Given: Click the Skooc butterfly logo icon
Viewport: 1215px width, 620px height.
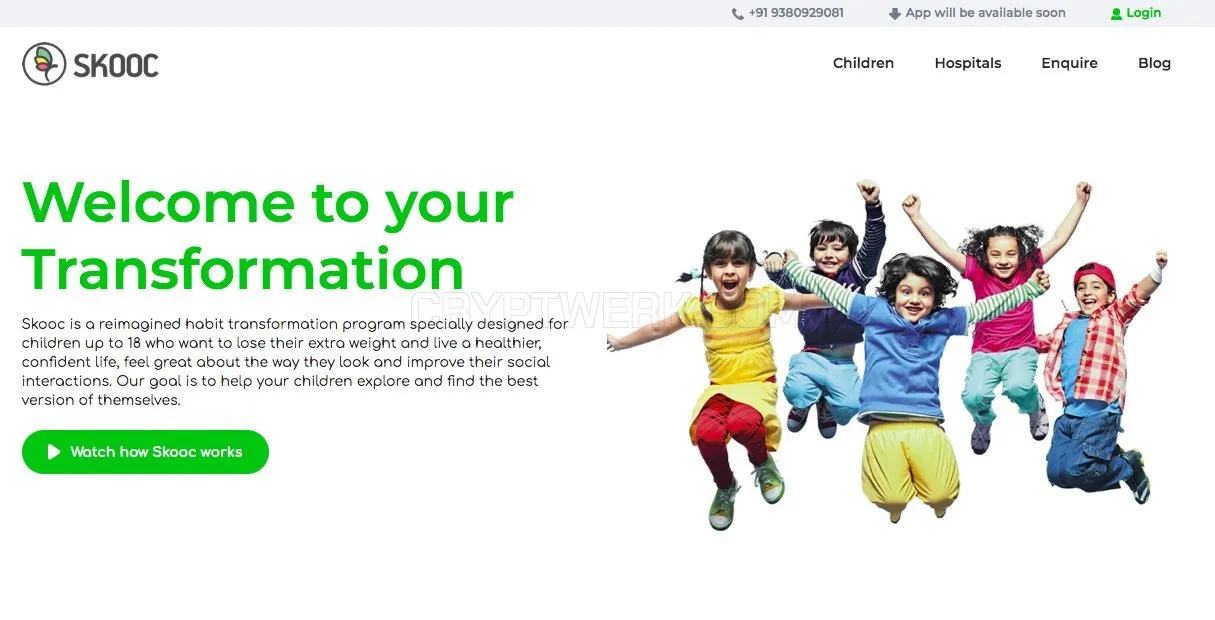Looking at the screenshot, I should 44,64.
